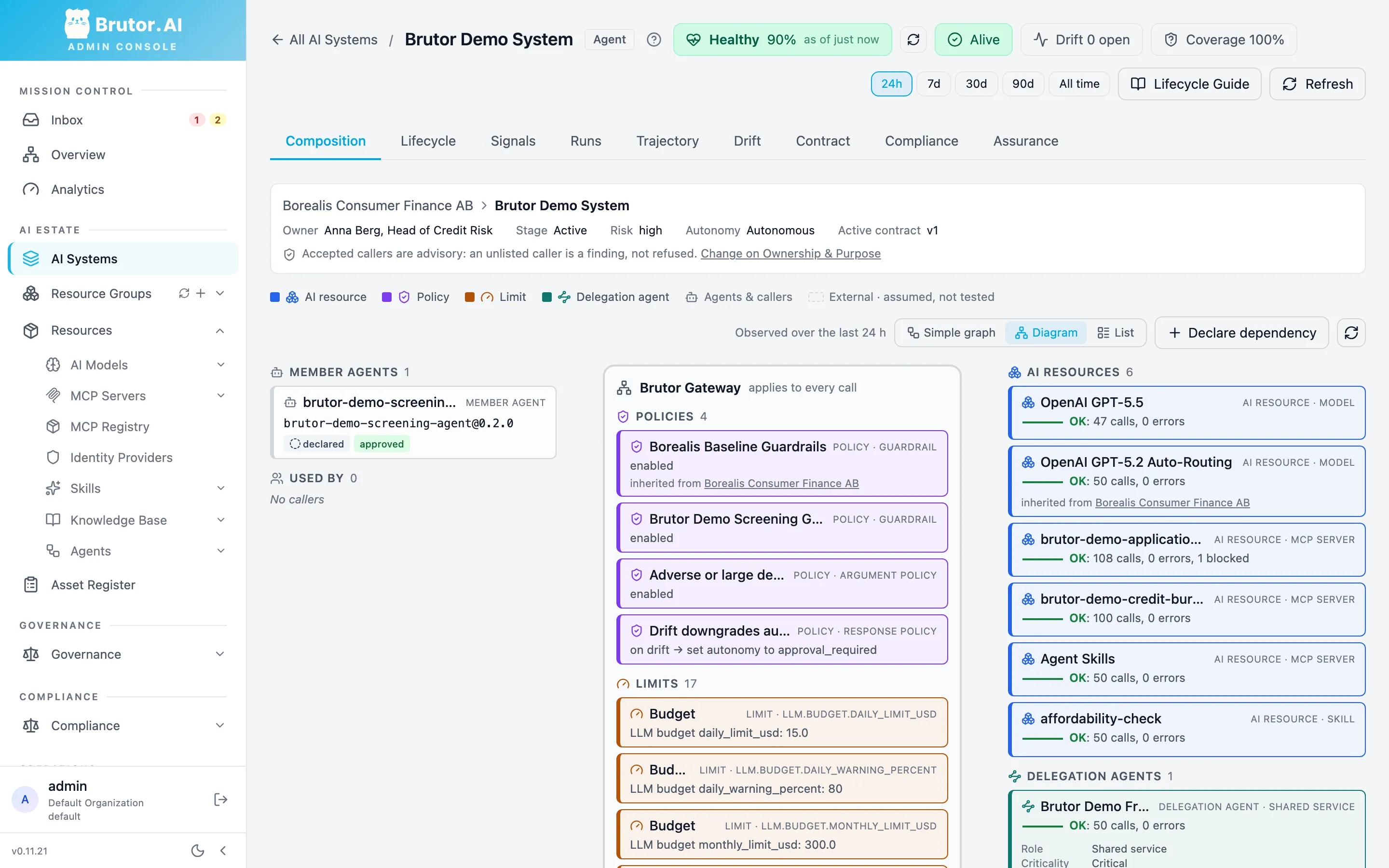Screen dimensions: 1389x868
Task: Open Analytics from Mission Control
Action: pos(123,190)
